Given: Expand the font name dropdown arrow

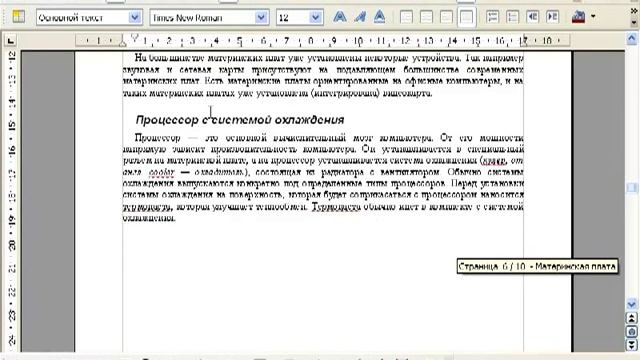Looking at the screenshot, I should click(262, 18).
